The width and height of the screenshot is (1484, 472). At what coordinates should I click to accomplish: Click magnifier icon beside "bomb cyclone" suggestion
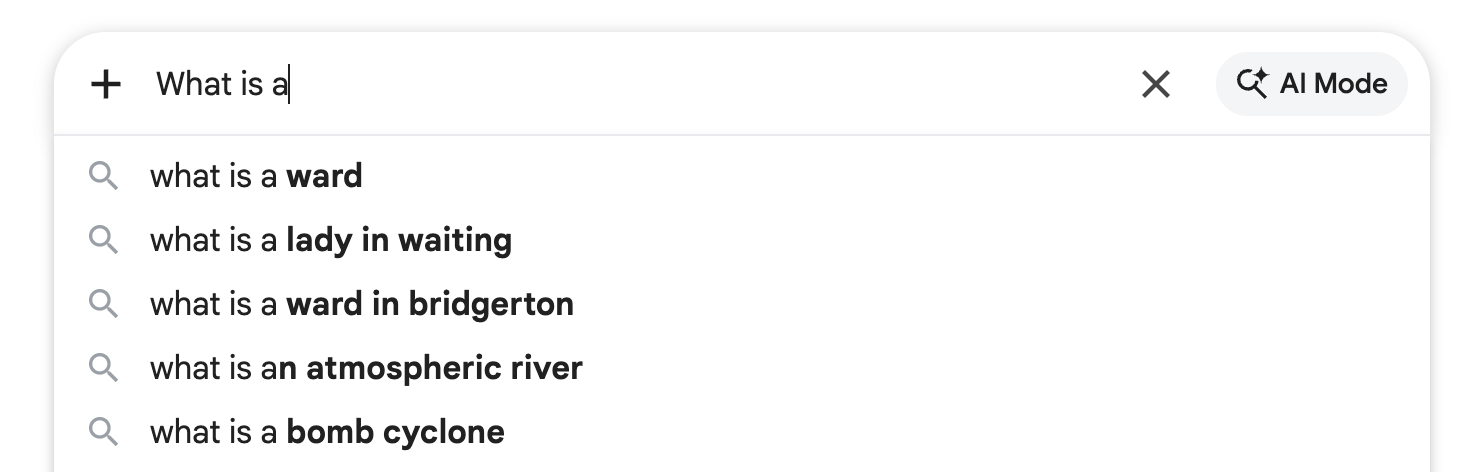(x=103, y=432)
